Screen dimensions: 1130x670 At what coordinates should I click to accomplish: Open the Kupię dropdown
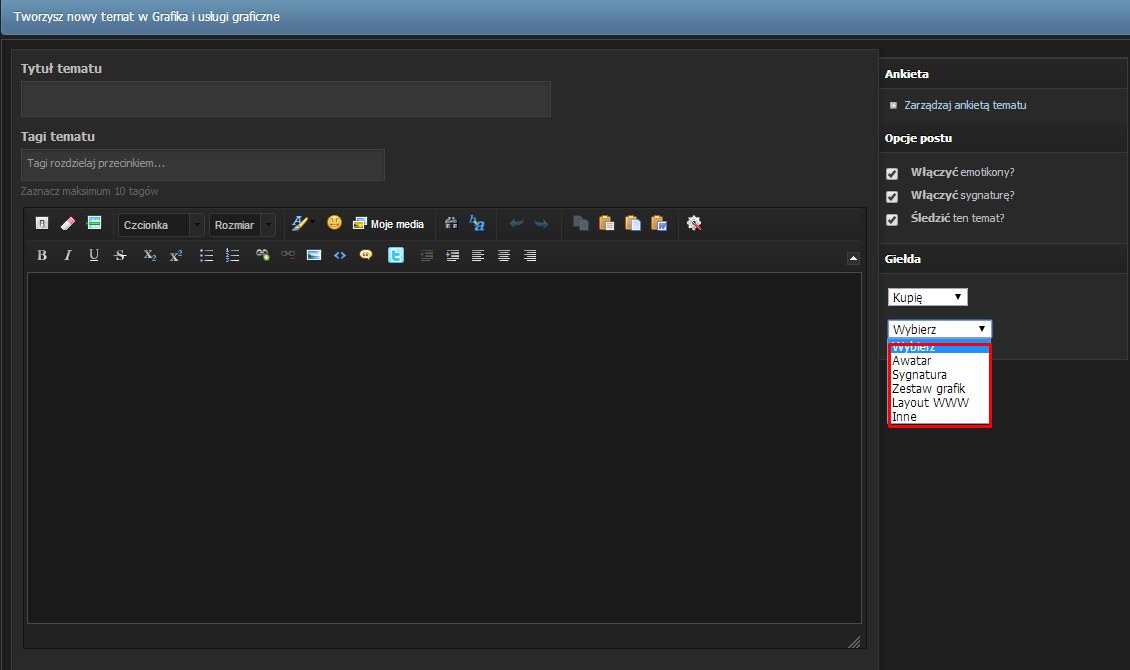pyautogui.click(x=927, y=297)
